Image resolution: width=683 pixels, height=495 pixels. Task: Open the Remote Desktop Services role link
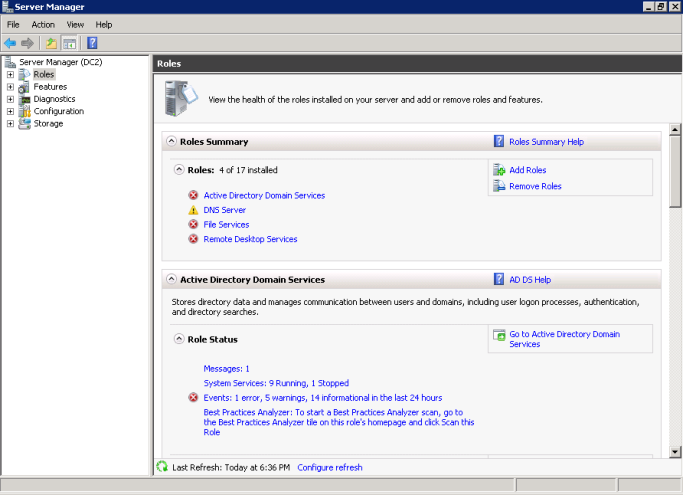[250, 239]
